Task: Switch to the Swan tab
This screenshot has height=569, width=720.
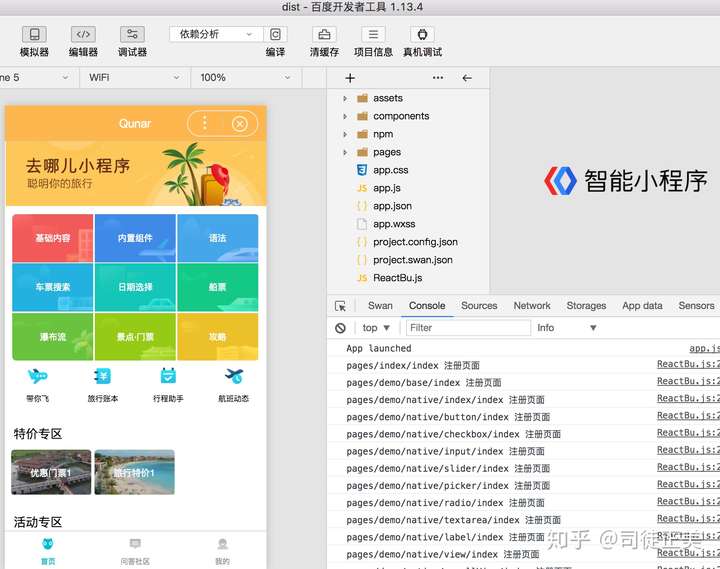Action: click(380, 305)
